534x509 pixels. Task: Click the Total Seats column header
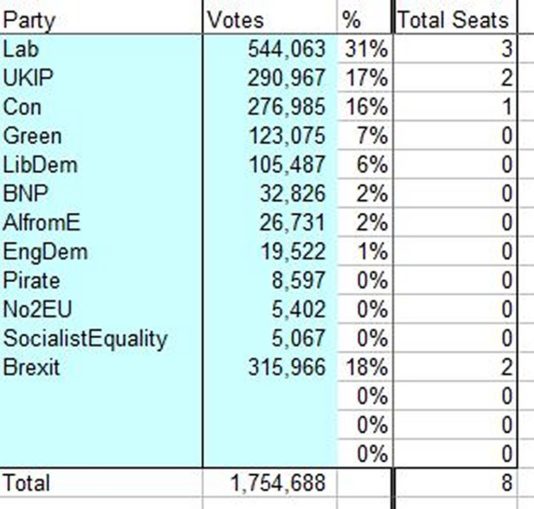coord(455,19)
